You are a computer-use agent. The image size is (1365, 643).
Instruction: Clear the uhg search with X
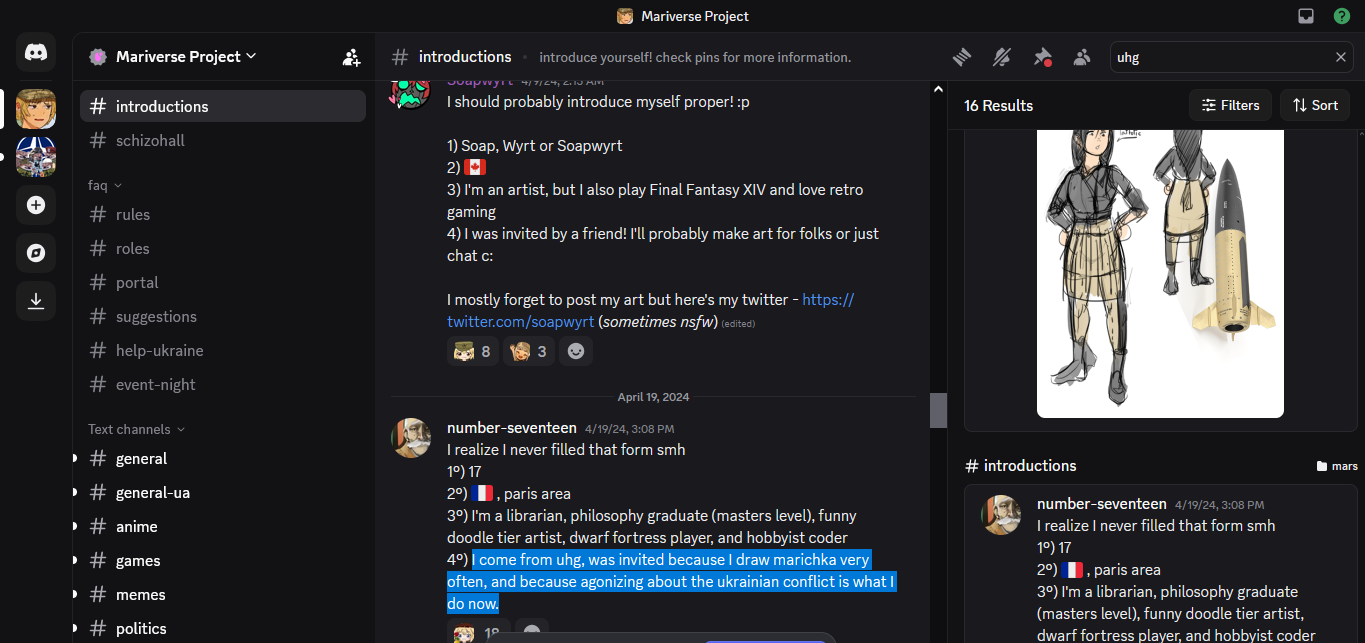1341,57
